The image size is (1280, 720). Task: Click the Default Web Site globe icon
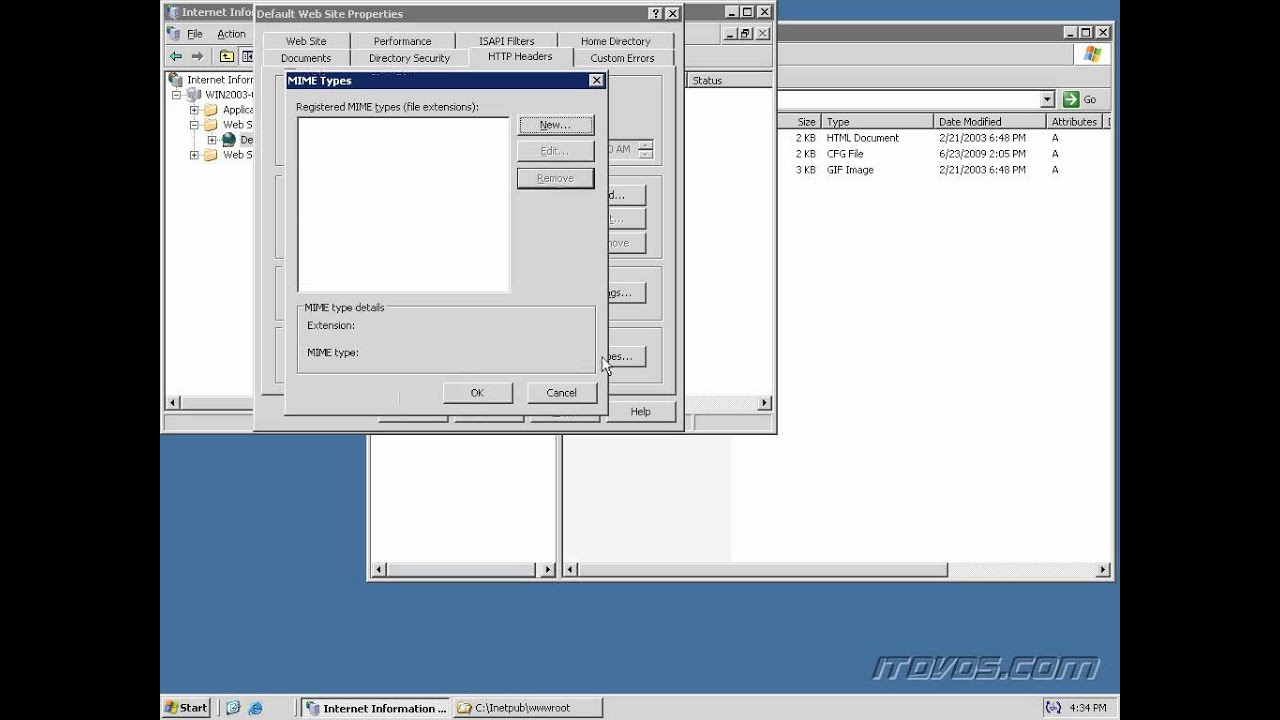coord(229,140)
